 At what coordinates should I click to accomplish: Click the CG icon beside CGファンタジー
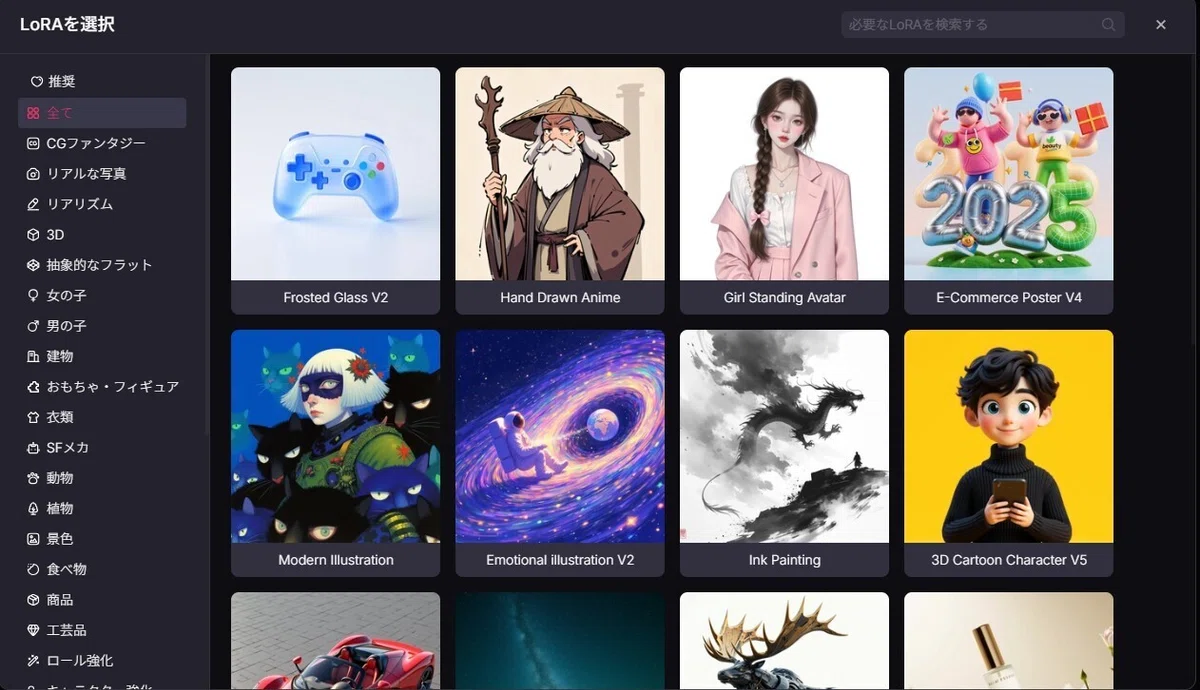[x=34, y=143]
